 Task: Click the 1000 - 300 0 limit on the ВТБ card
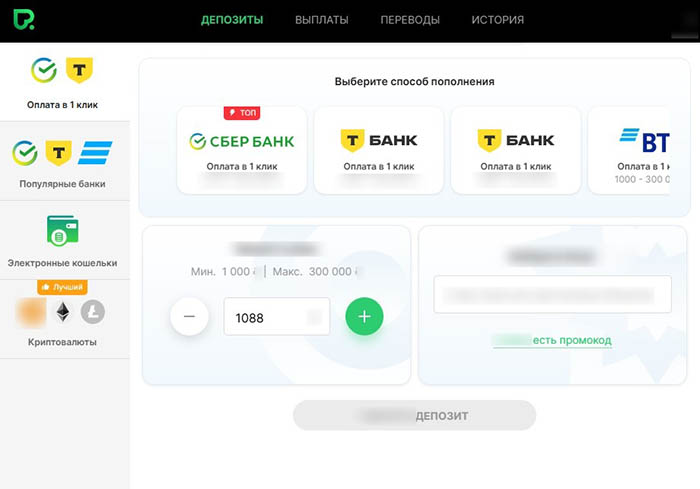click(x=642, y=180)
